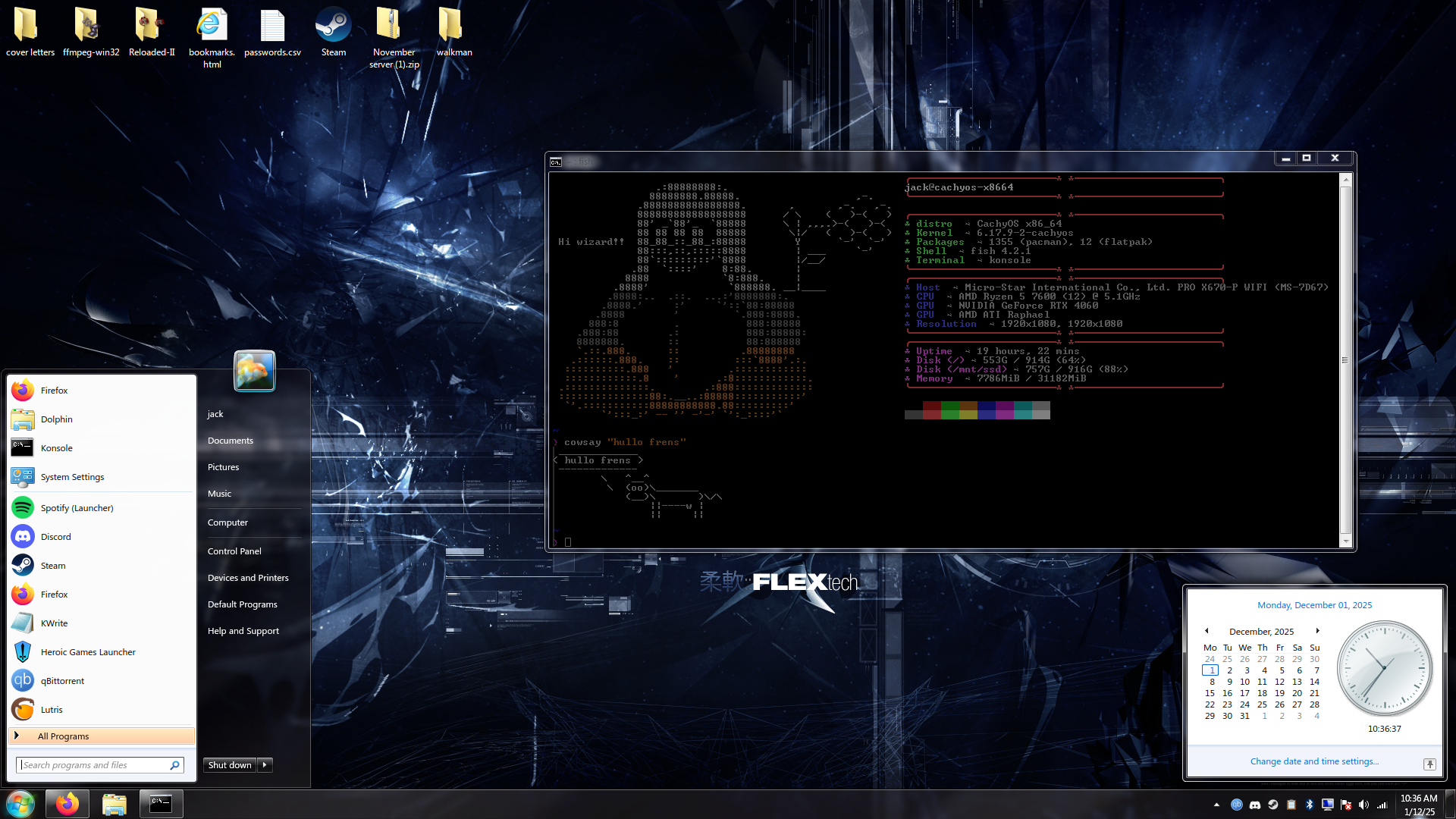This screenshot has width=1456, height=819.
Task: Open Devices and Printers entry
Action: (248, 578)
